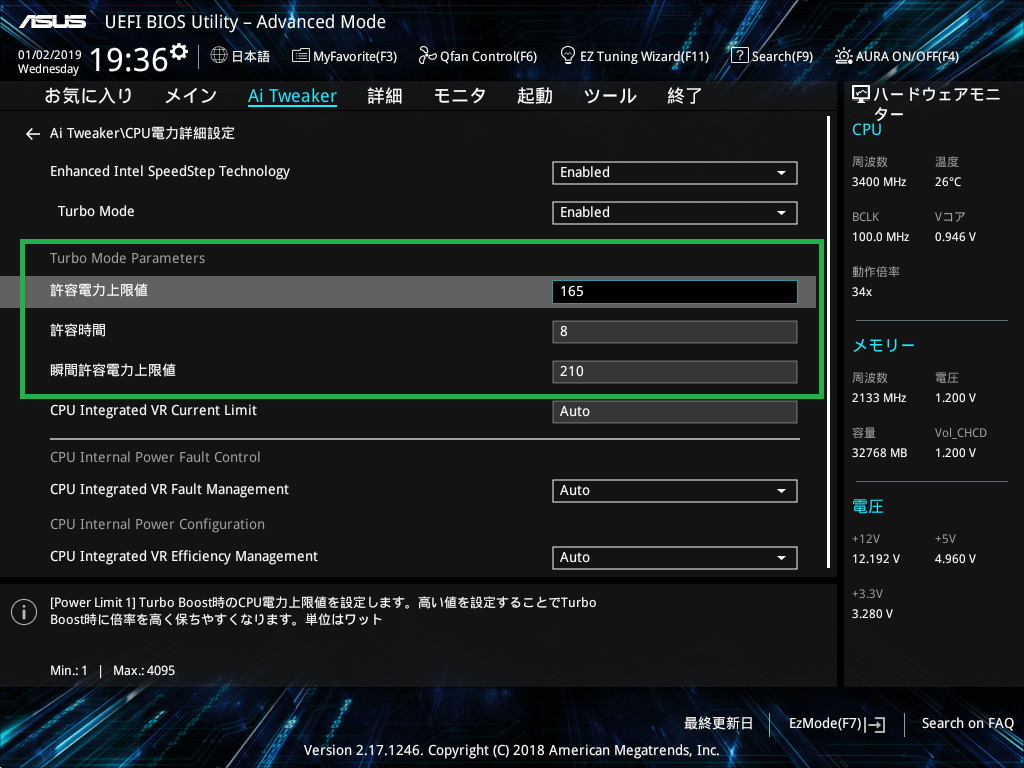Viewport: 1024px width, 768px height.
Task: Click the 34x 動作倍率 value
Action: [862, 292]
